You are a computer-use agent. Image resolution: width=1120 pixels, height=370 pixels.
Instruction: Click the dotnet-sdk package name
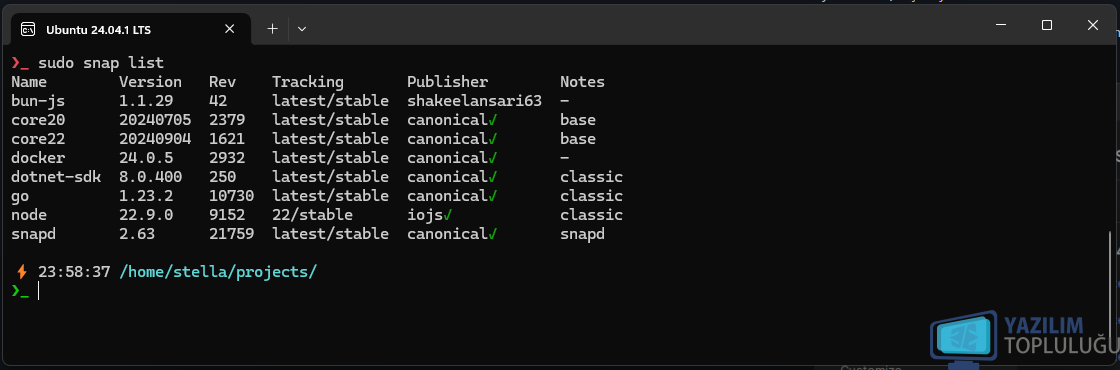[56, 176]
